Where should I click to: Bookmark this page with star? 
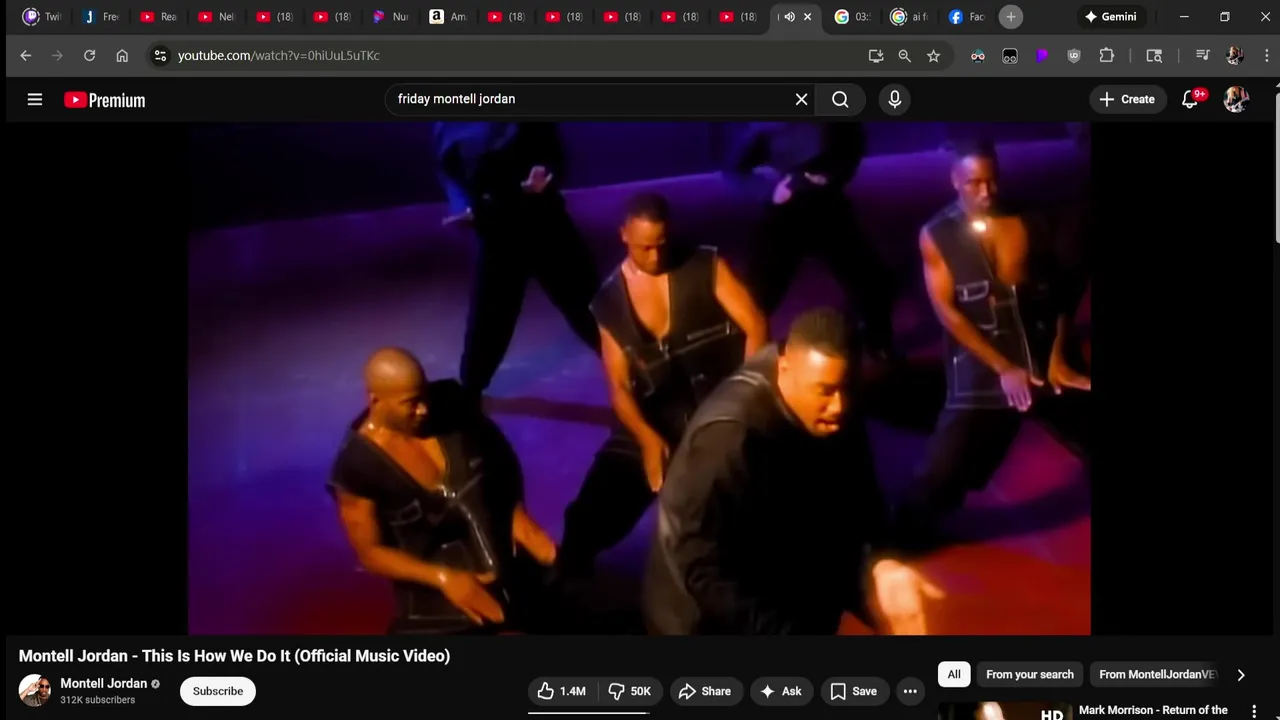pos(934,56)
